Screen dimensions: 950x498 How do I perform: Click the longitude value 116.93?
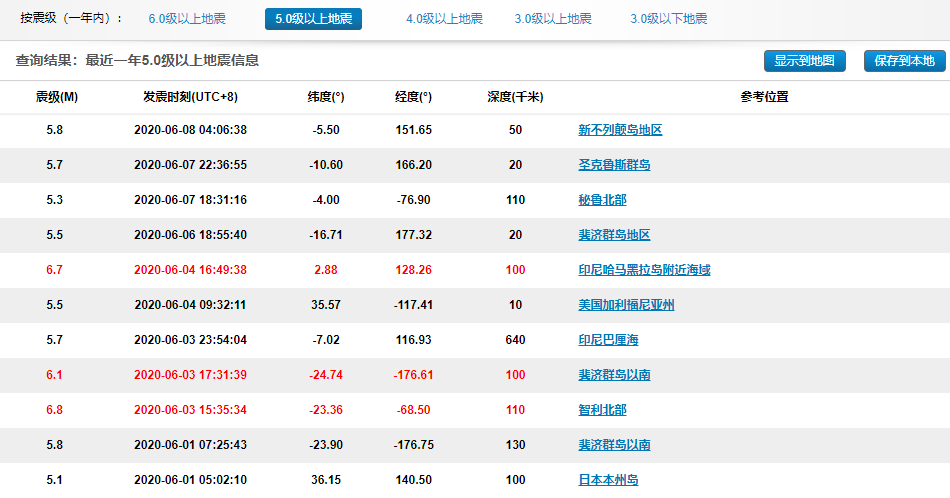point(413,340)
